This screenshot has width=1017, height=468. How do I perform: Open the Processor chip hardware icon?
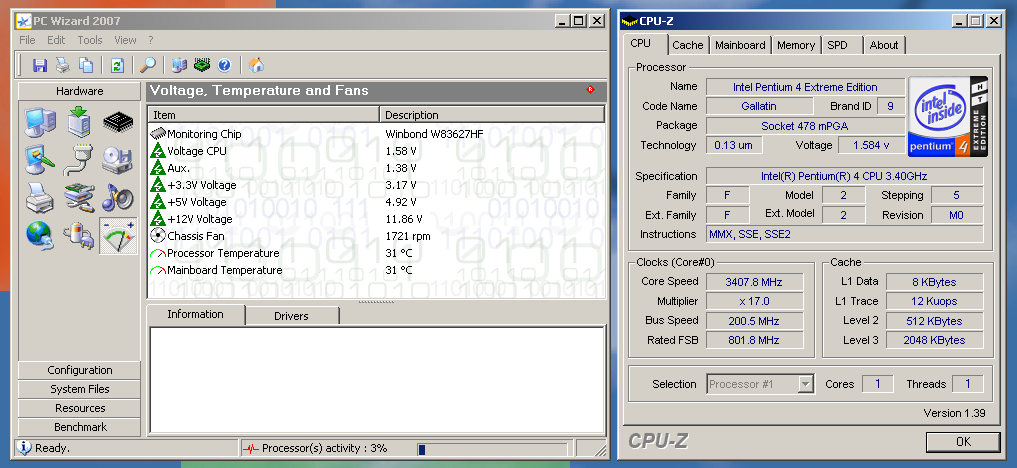(118, 123)
